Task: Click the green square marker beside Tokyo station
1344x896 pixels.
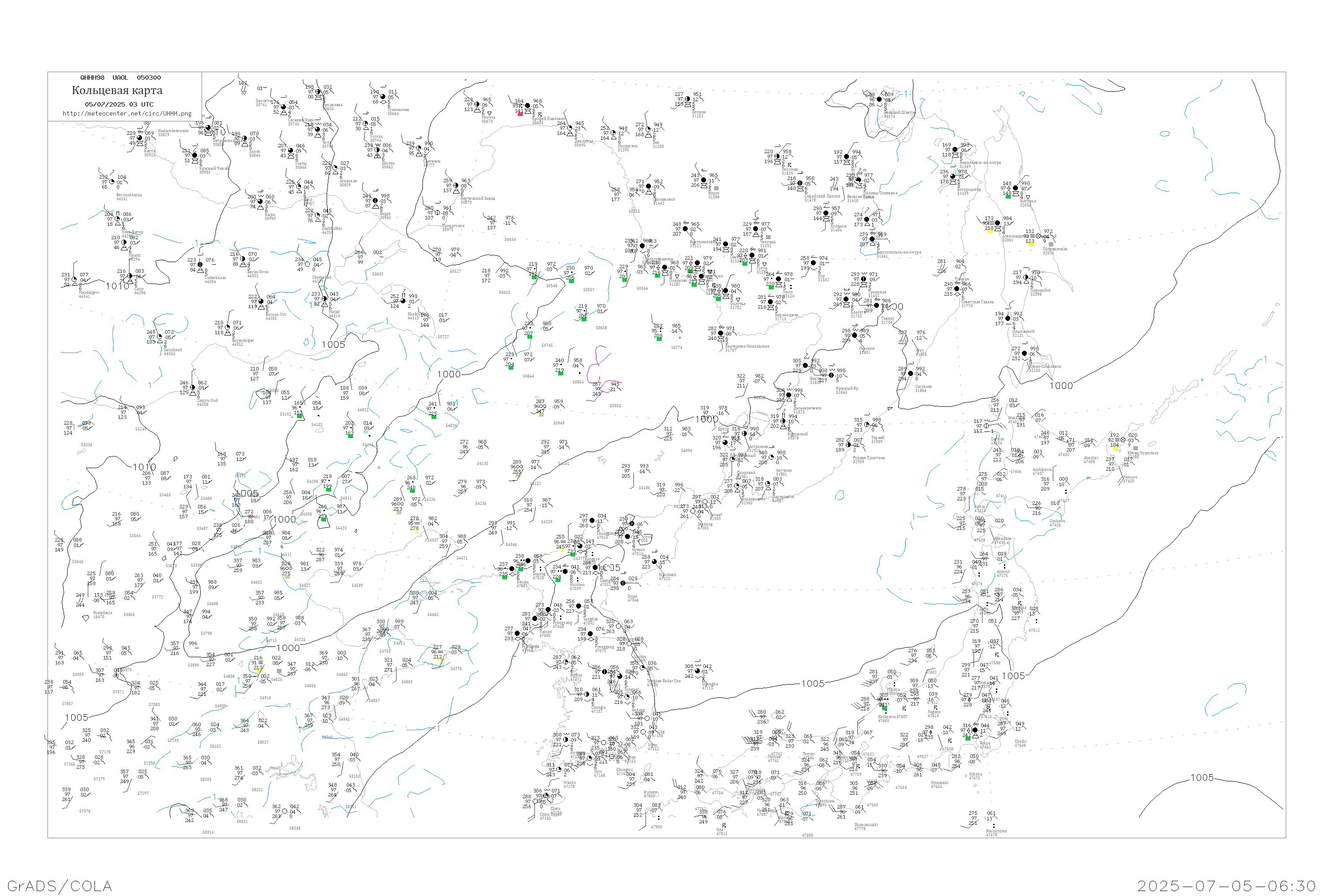Action: (968, 739)
